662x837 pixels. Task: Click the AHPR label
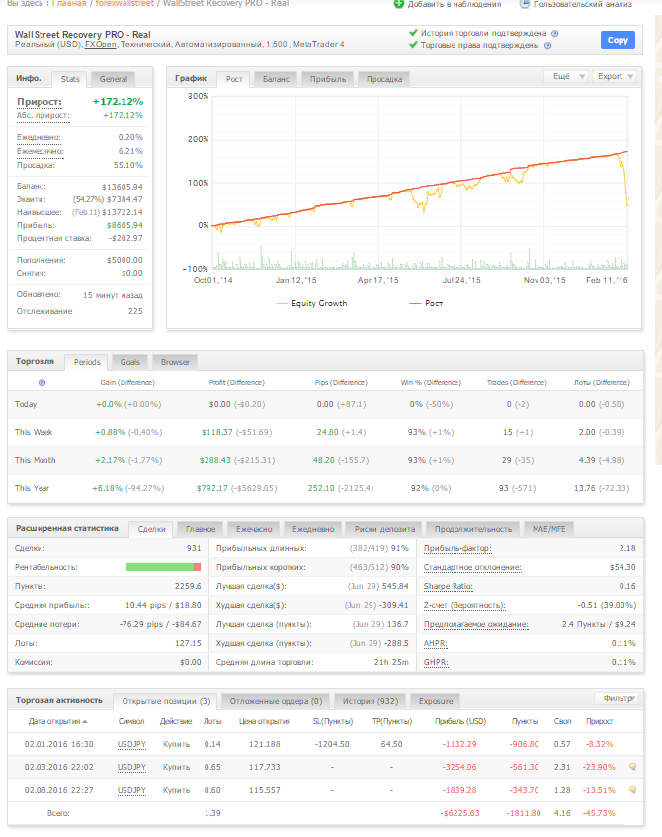436,643
